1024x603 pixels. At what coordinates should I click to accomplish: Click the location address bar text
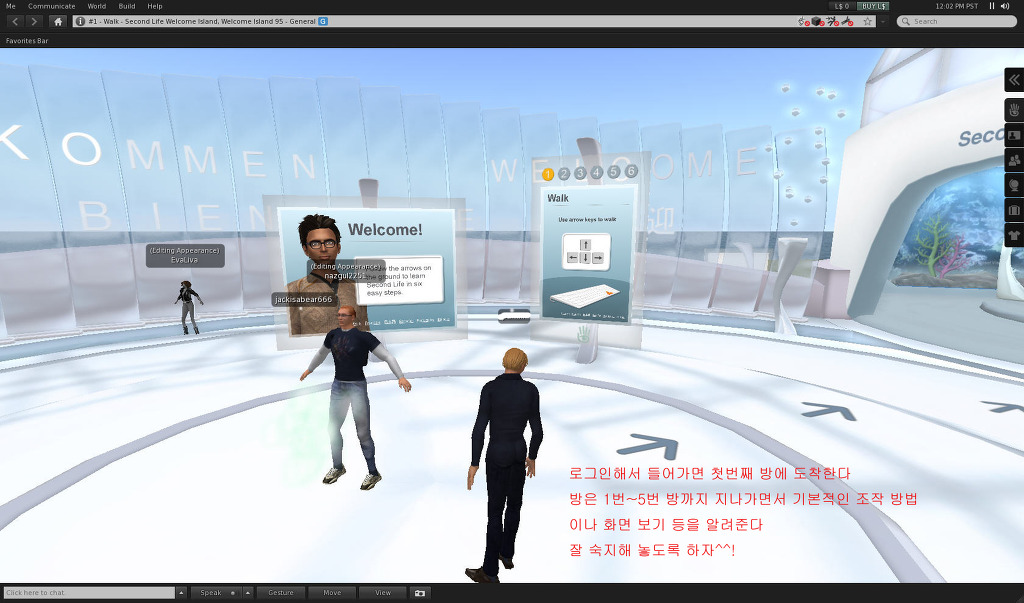pyautogui.click(x=202, y=22)
